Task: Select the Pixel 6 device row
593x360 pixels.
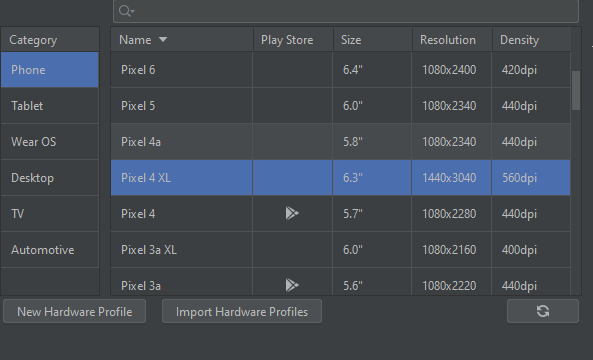Action: pyautogui.click(x=340, y=70)
